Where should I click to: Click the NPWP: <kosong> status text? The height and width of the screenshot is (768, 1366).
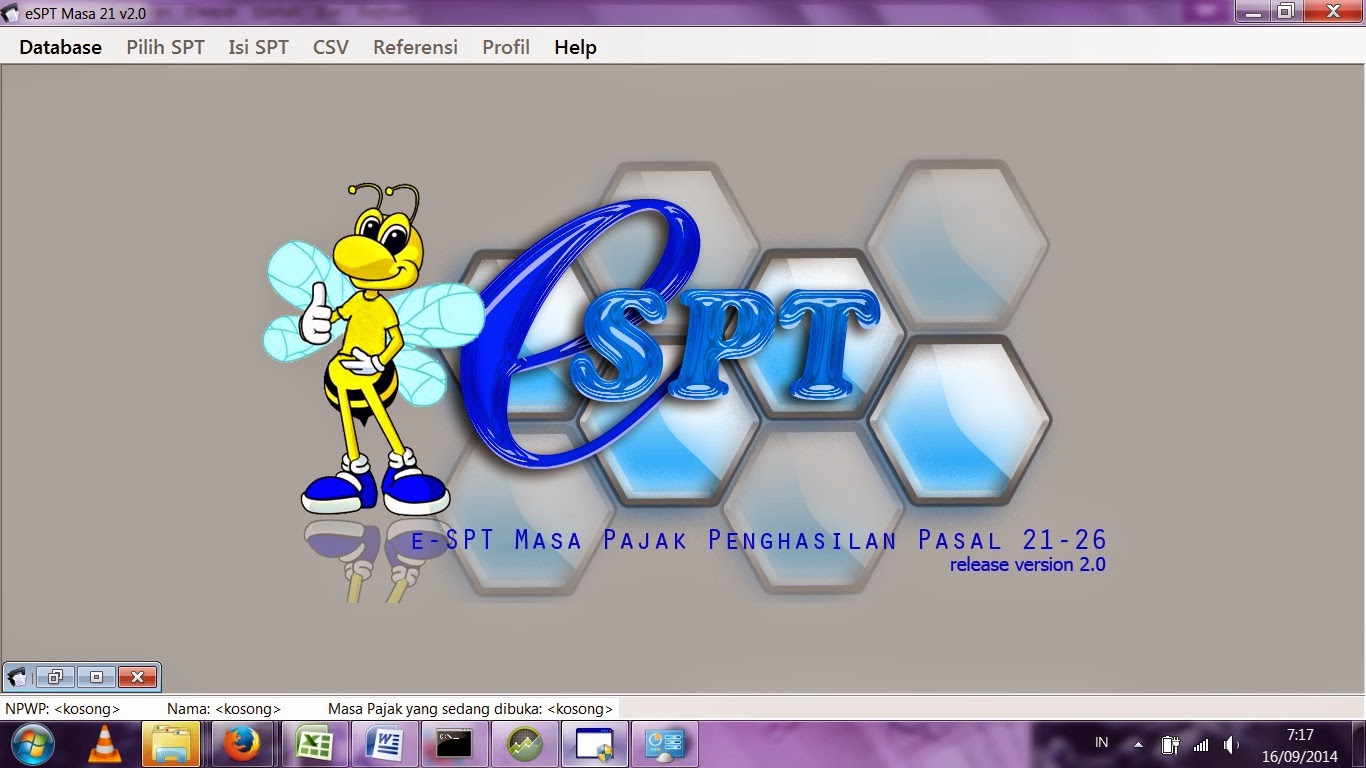(x=63, y=708)
